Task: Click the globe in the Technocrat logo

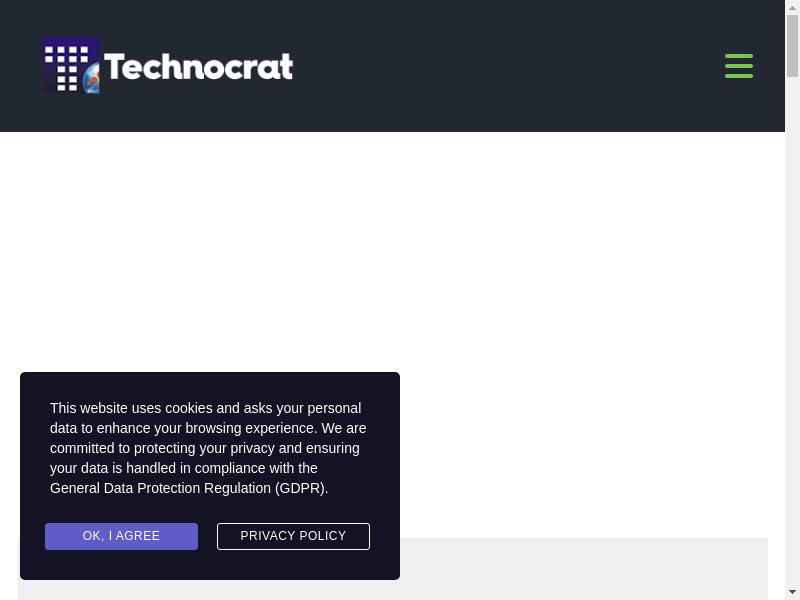Action: click(x=92, y=76)
